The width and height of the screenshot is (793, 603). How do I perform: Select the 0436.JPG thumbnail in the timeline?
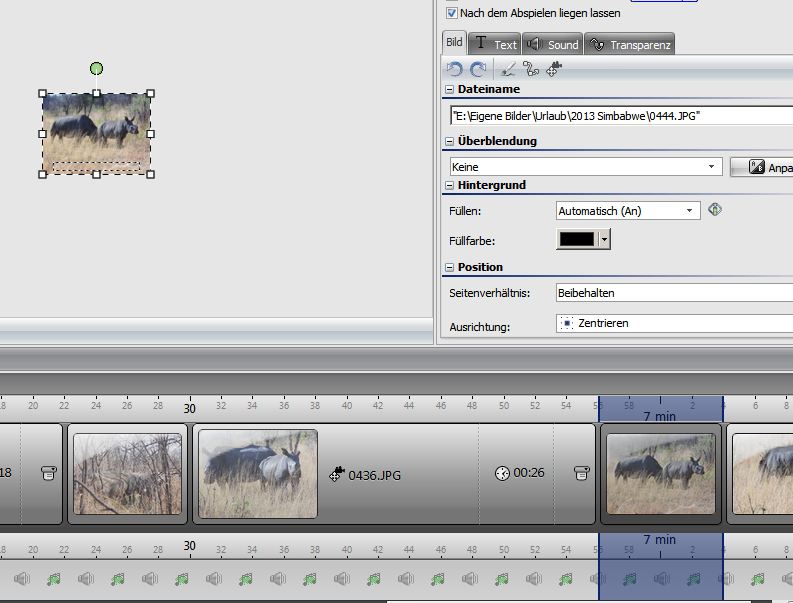258,474
